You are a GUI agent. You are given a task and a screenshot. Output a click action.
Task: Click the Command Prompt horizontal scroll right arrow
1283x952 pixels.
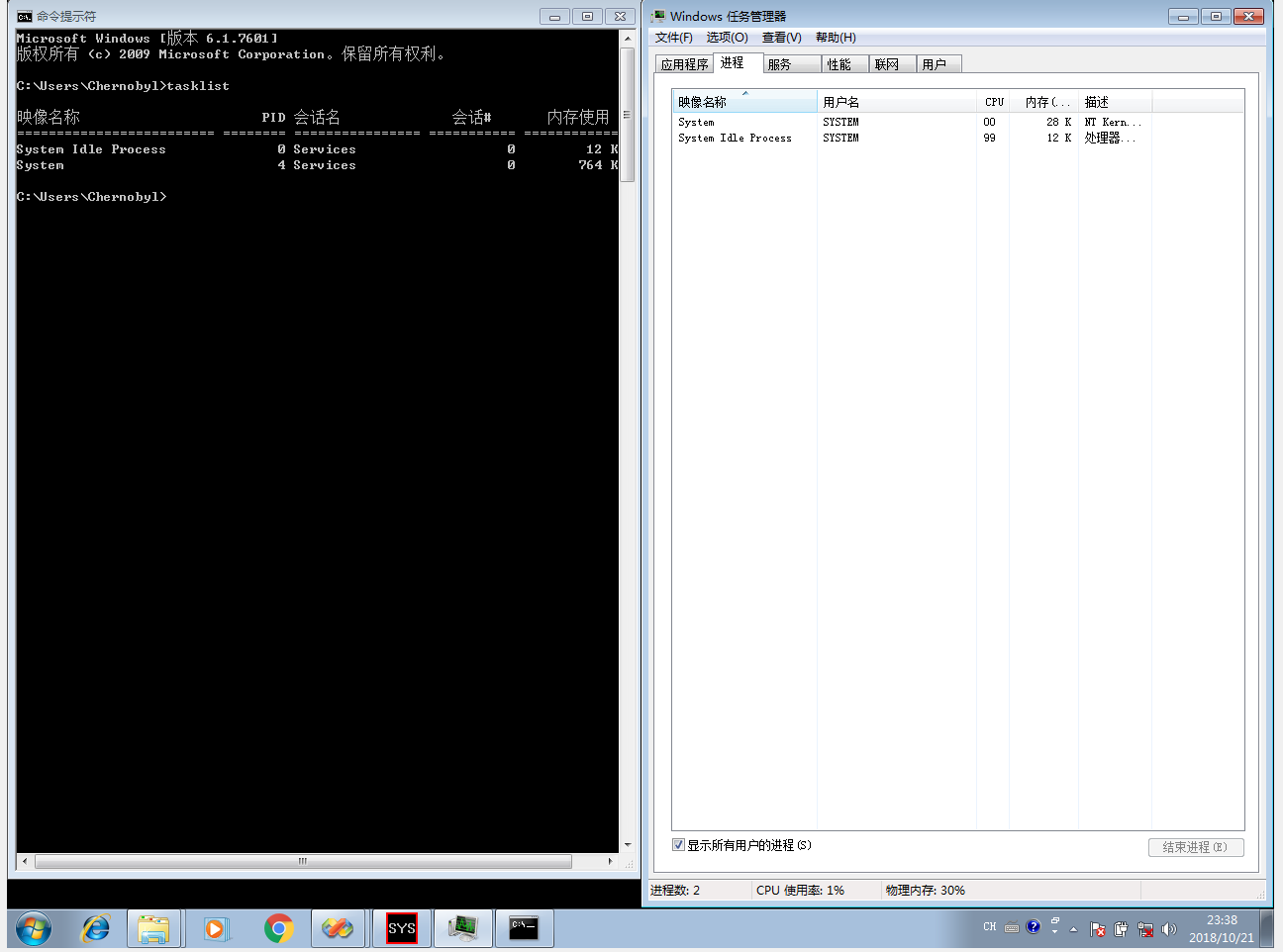pos(610,862)
